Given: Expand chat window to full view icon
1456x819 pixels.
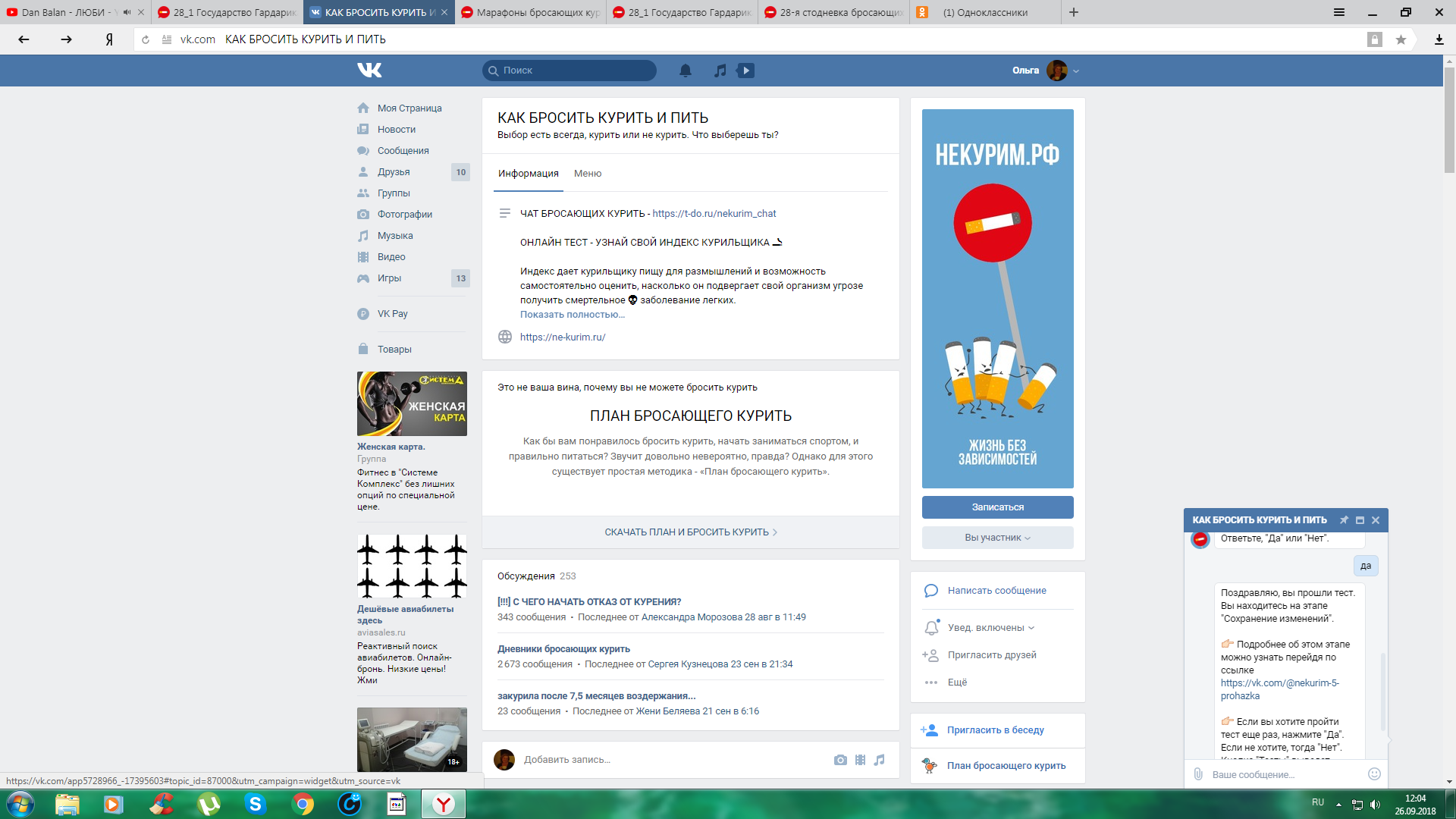Looking at the screenshot, I should [1360, 520].
